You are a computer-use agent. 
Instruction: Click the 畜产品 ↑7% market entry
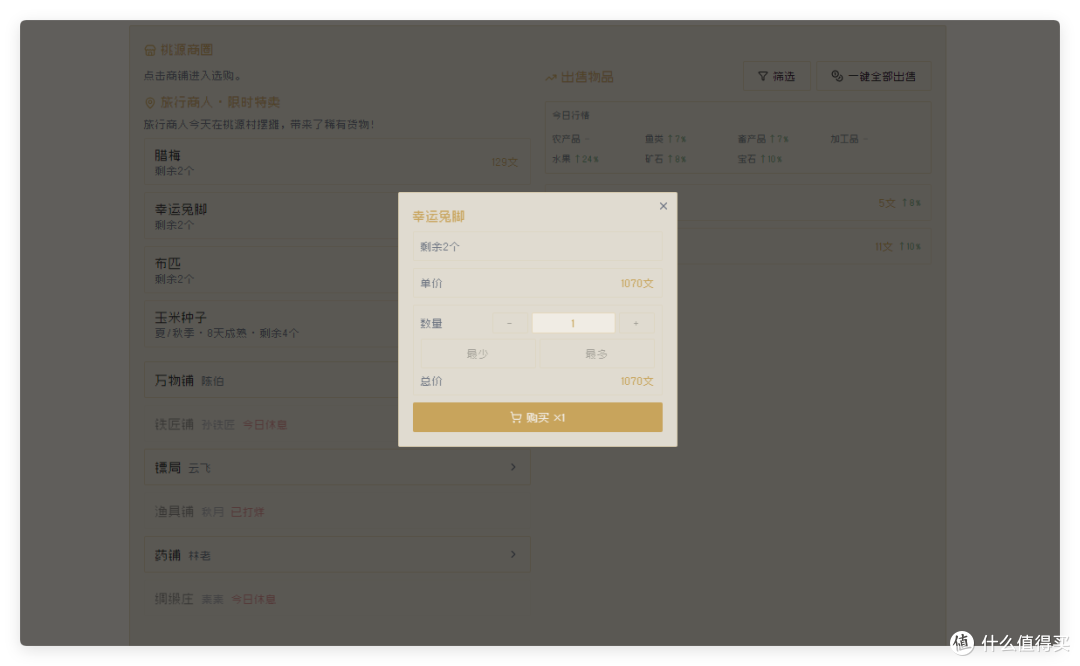coord(763,139)
